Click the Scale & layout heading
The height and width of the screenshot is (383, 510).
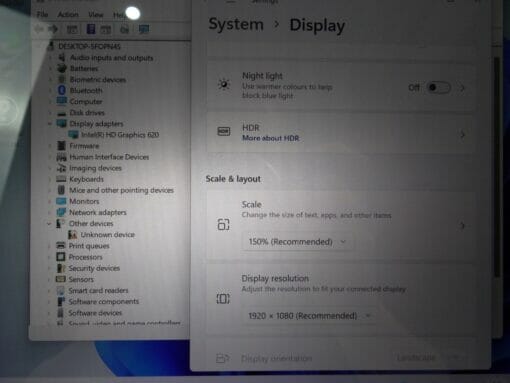click(x=233, y=179)
